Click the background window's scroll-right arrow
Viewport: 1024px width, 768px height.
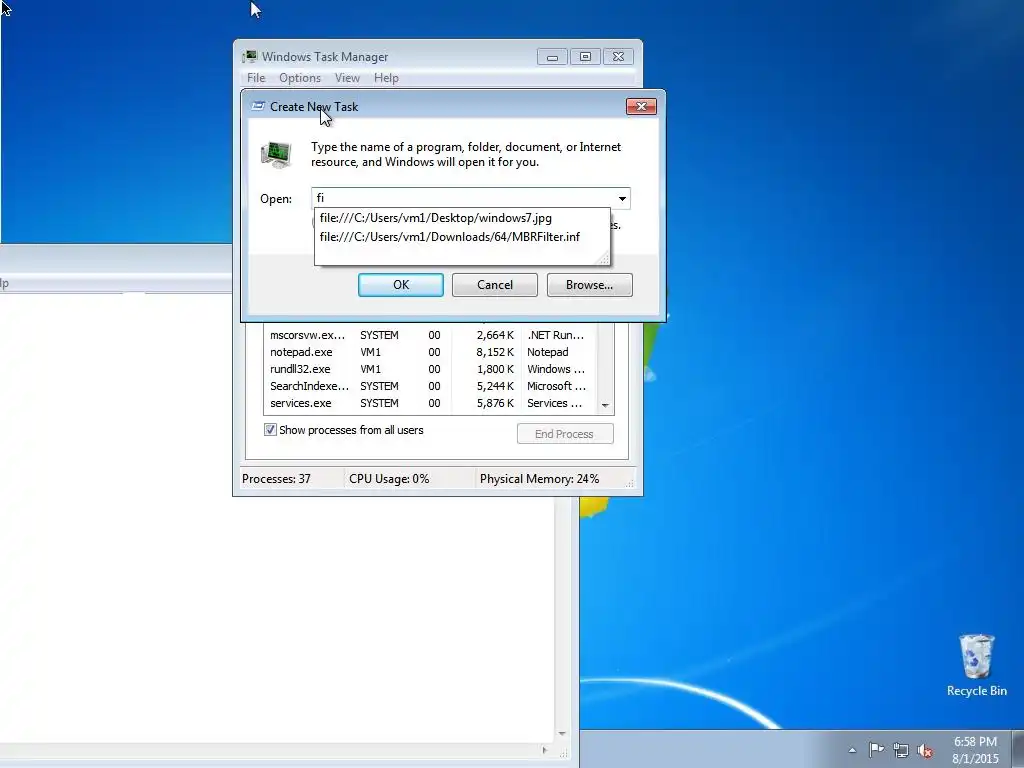point(545,750)
